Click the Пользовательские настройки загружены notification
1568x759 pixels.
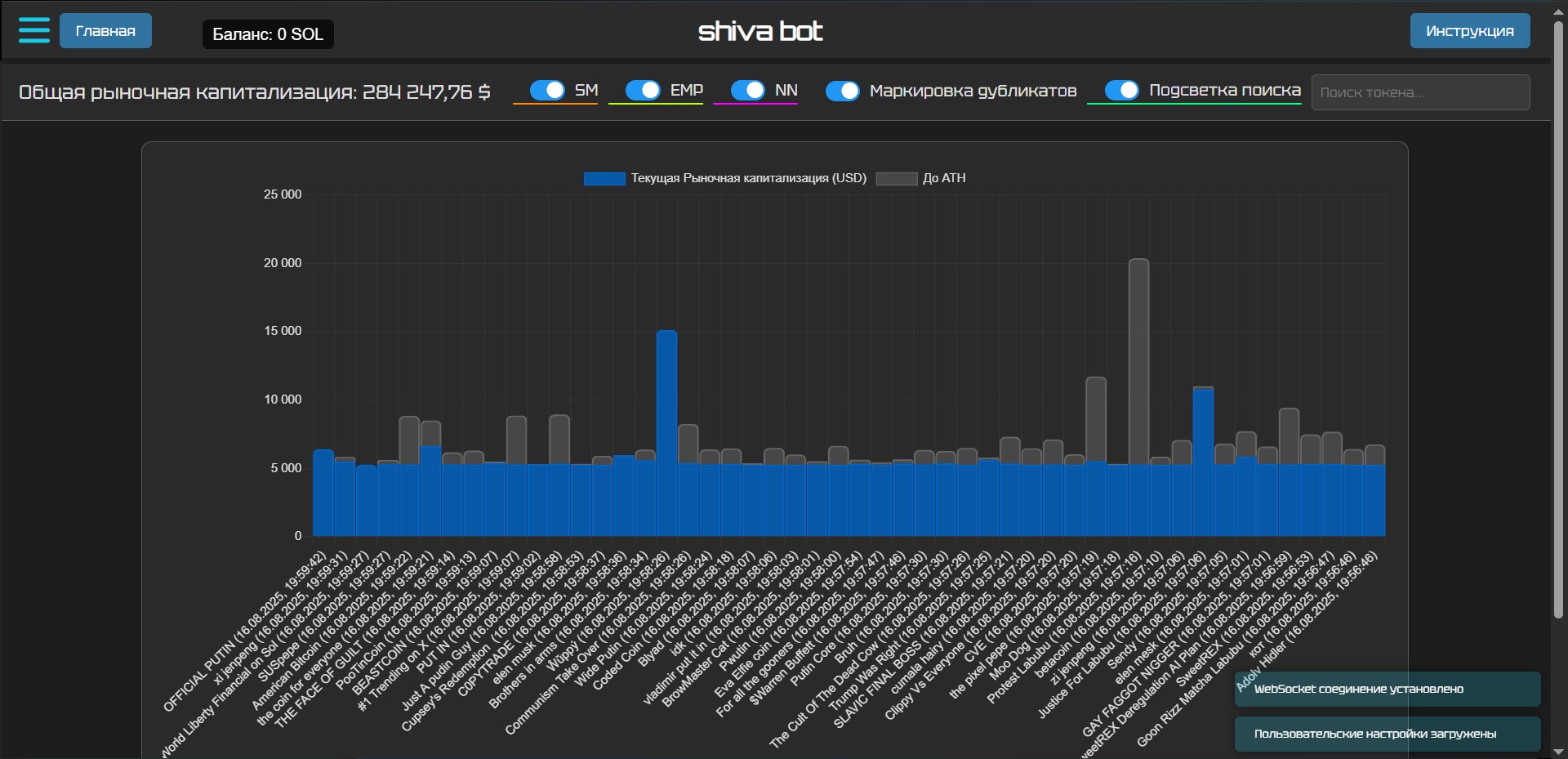1387,734
